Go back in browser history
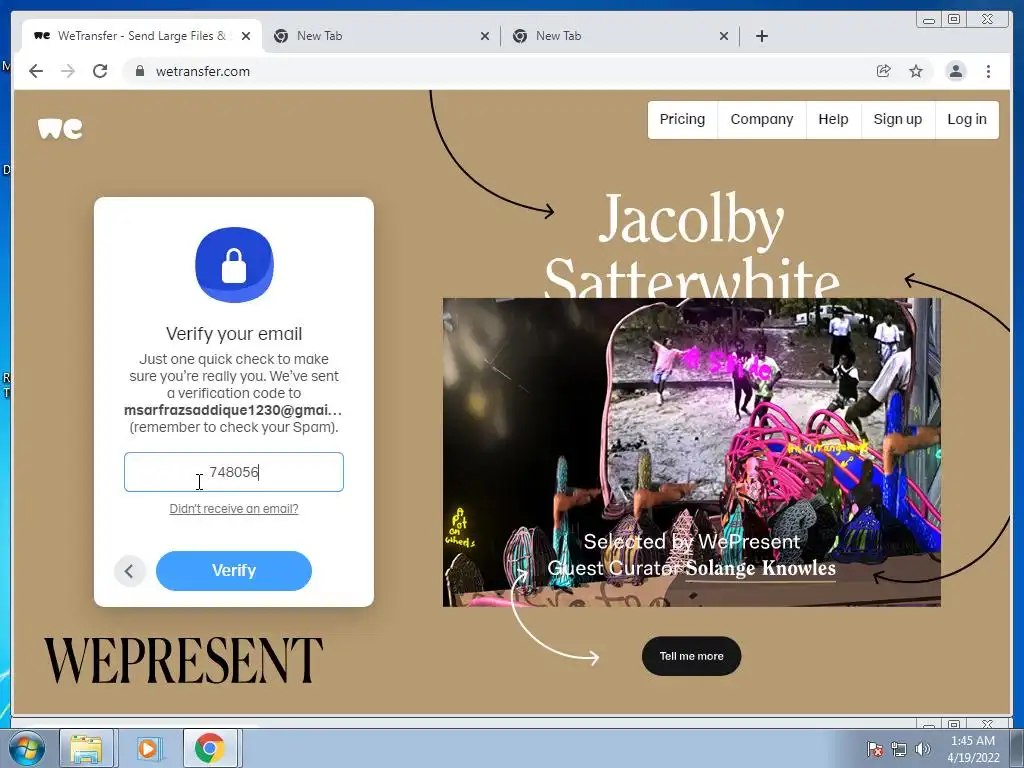Screen dimensions: 1024x768 point(36,71)
